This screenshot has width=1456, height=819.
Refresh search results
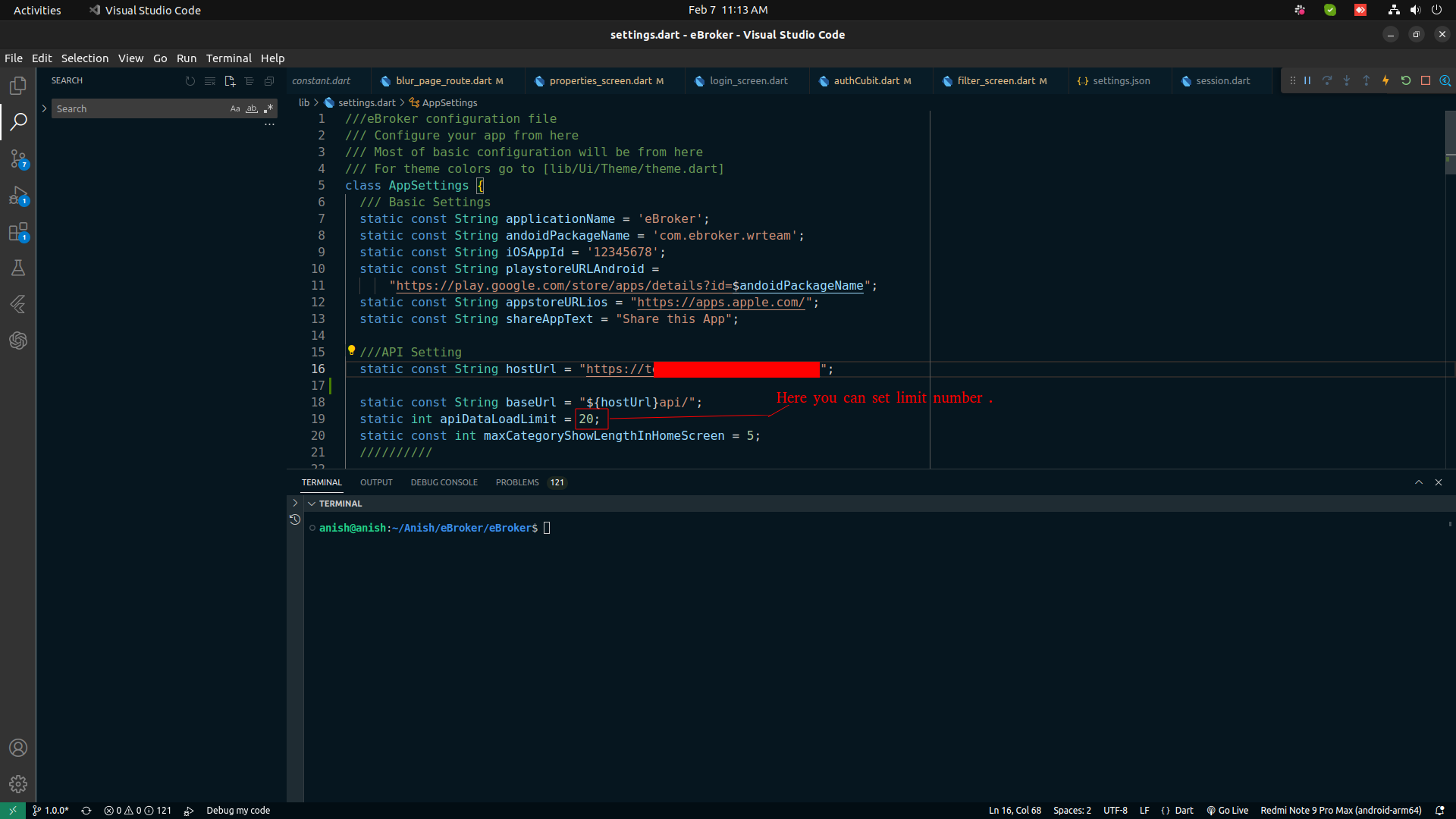[190, 81]
